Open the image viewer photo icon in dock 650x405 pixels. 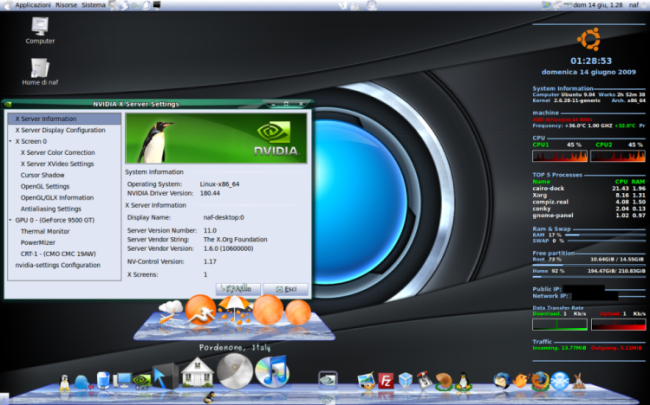(366, 381)
